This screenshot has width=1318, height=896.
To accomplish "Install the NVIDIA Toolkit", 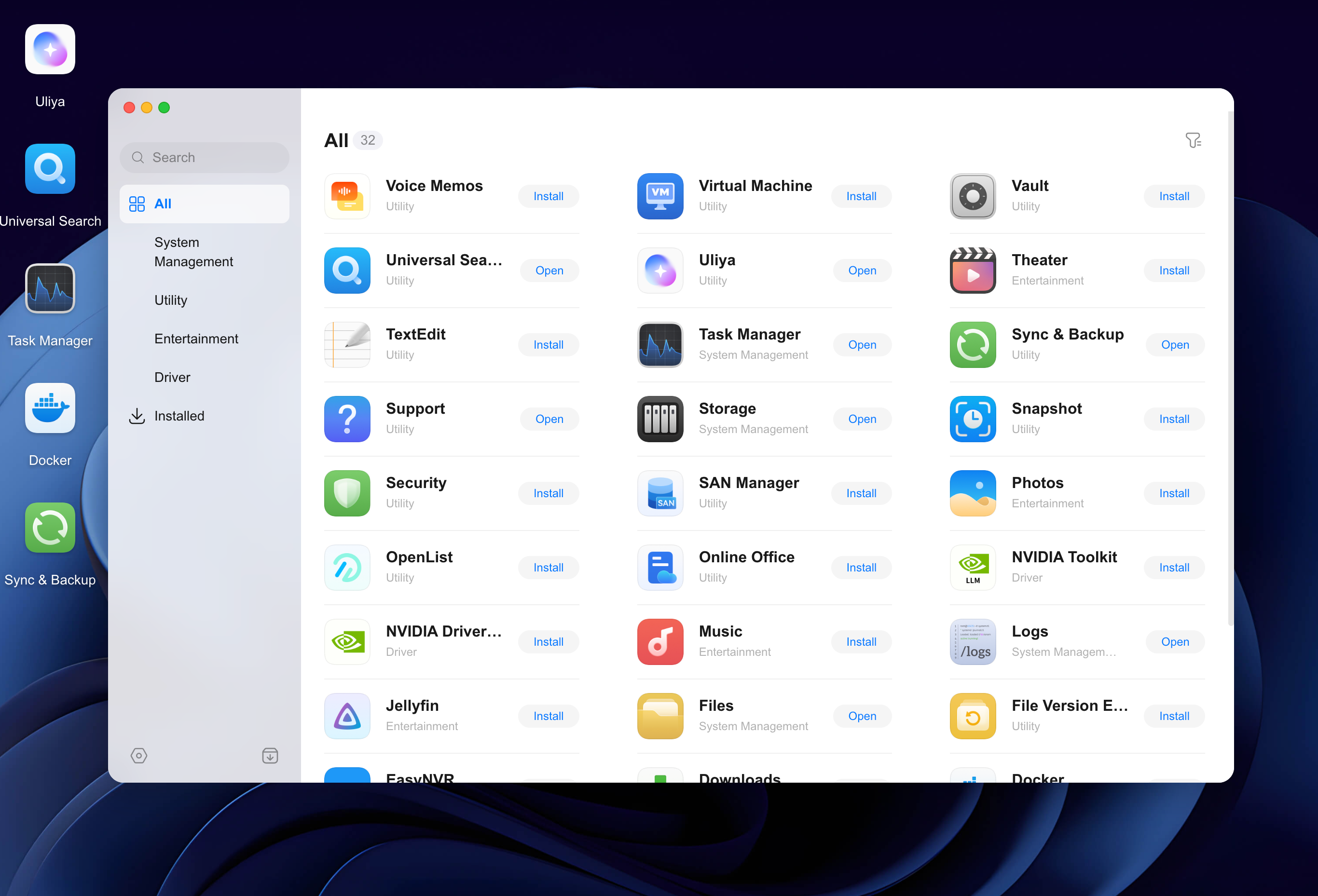I will coord(1174,567).
